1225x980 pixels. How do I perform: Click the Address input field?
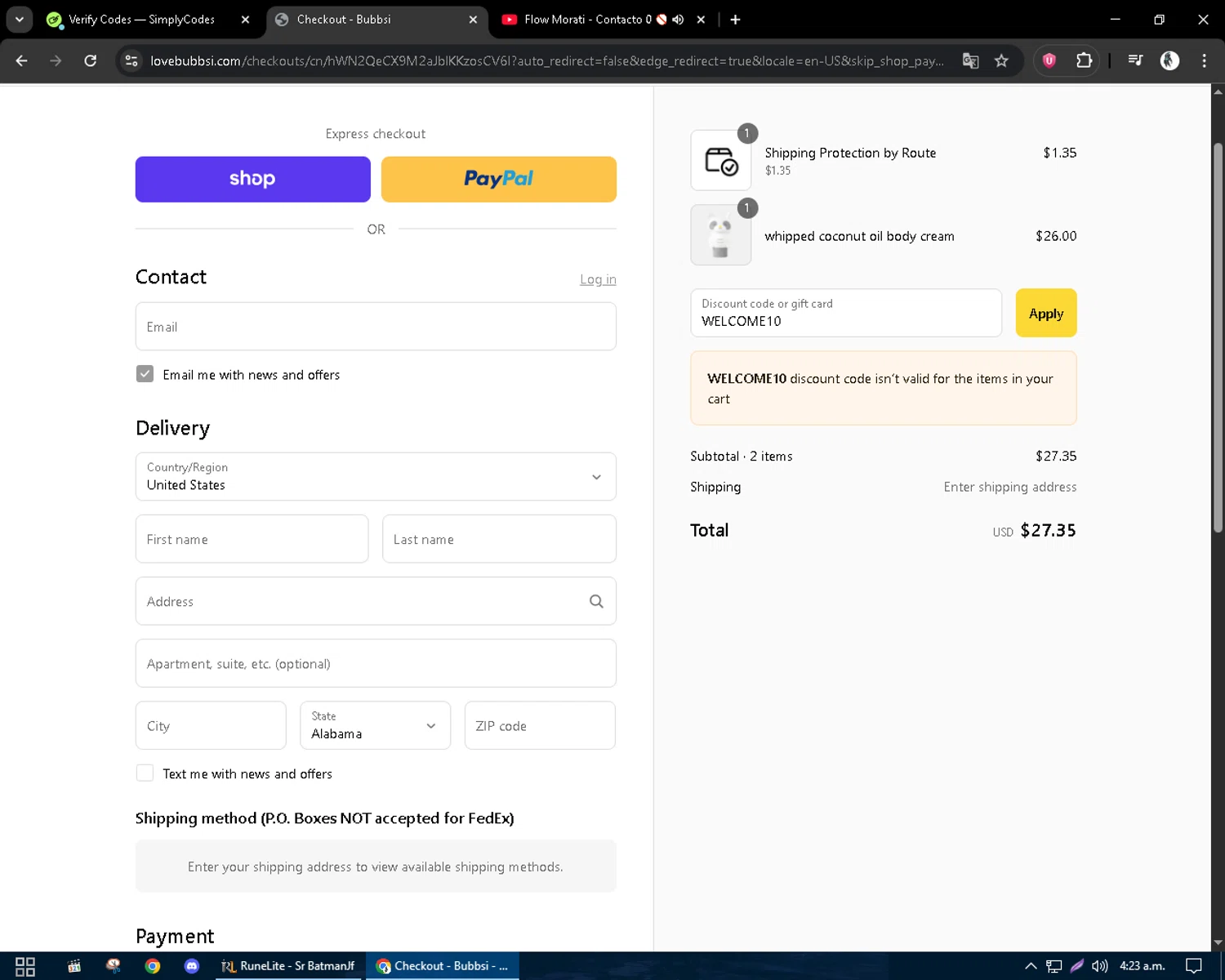pyautogui.click(x=376, y=602)
